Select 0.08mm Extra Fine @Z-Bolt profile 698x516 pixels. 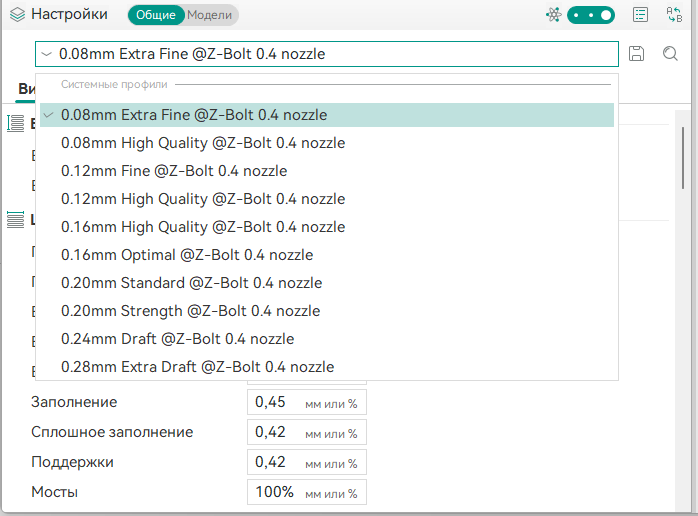tap(327, 115)
